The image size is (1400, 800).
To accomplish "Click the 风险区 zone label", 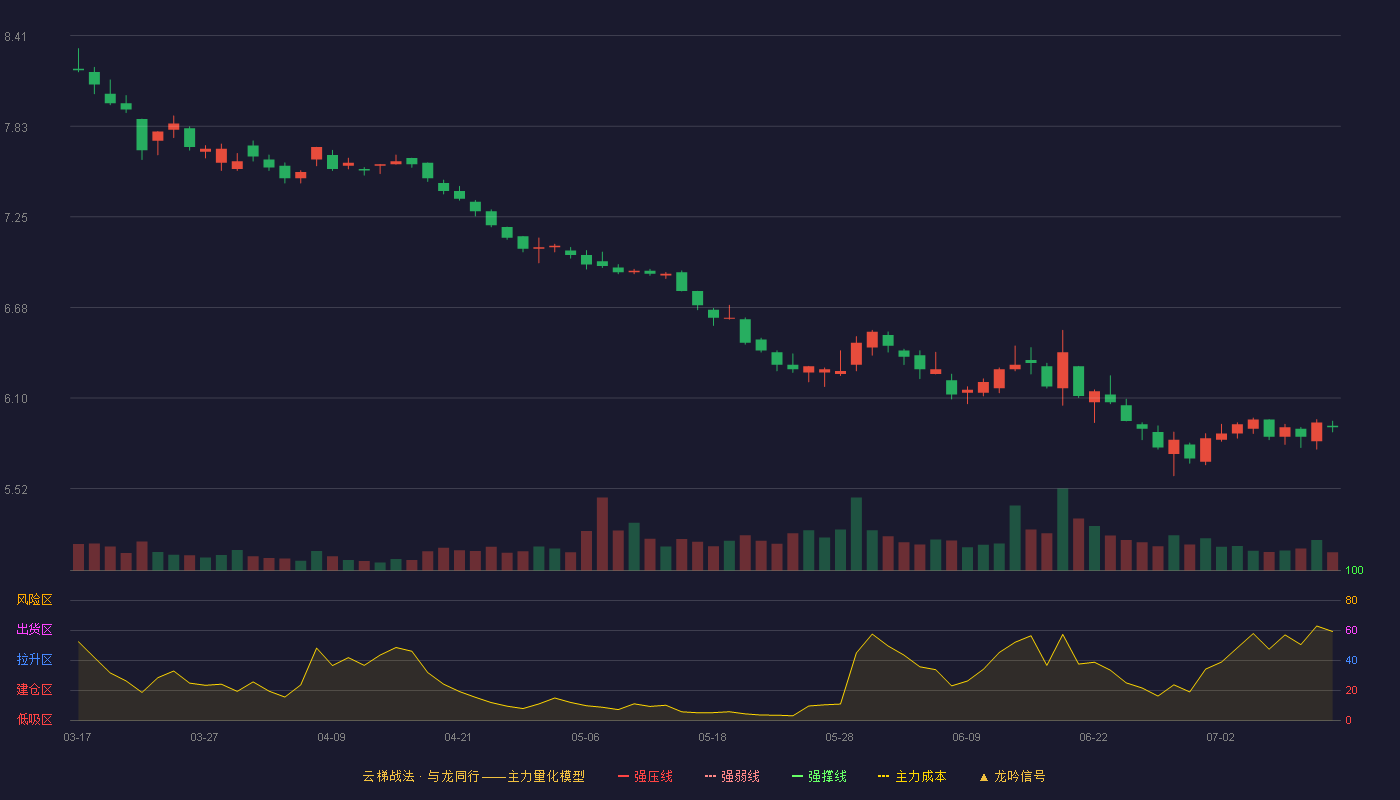I will click(34, 600).
